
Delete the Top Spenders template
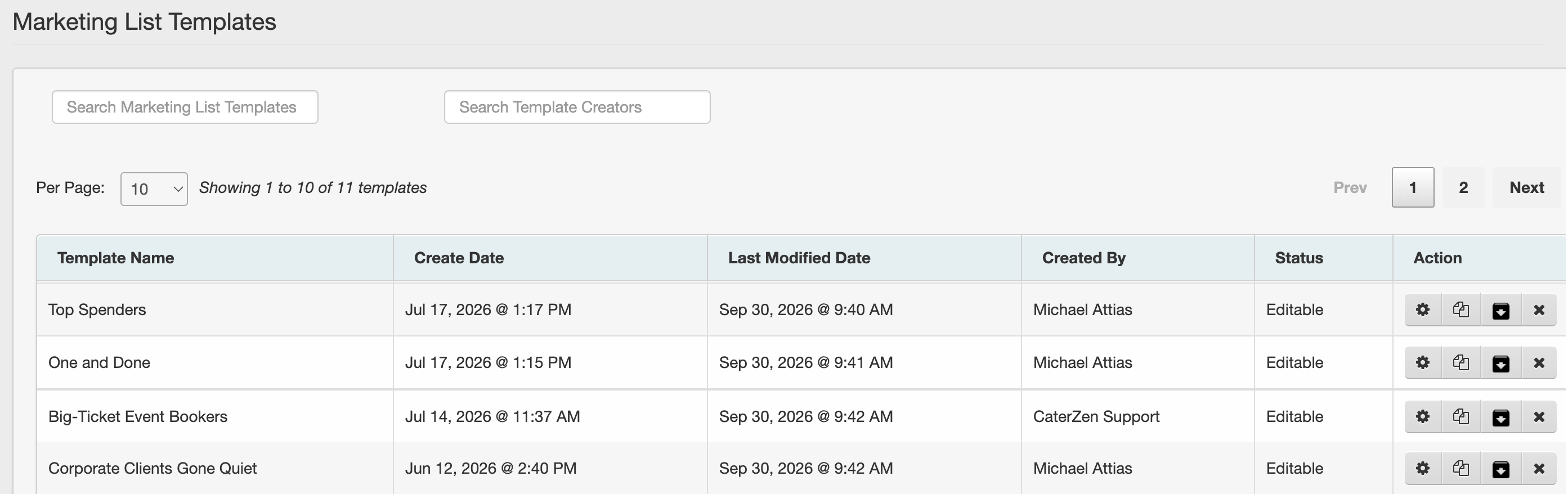point(1539,309)
